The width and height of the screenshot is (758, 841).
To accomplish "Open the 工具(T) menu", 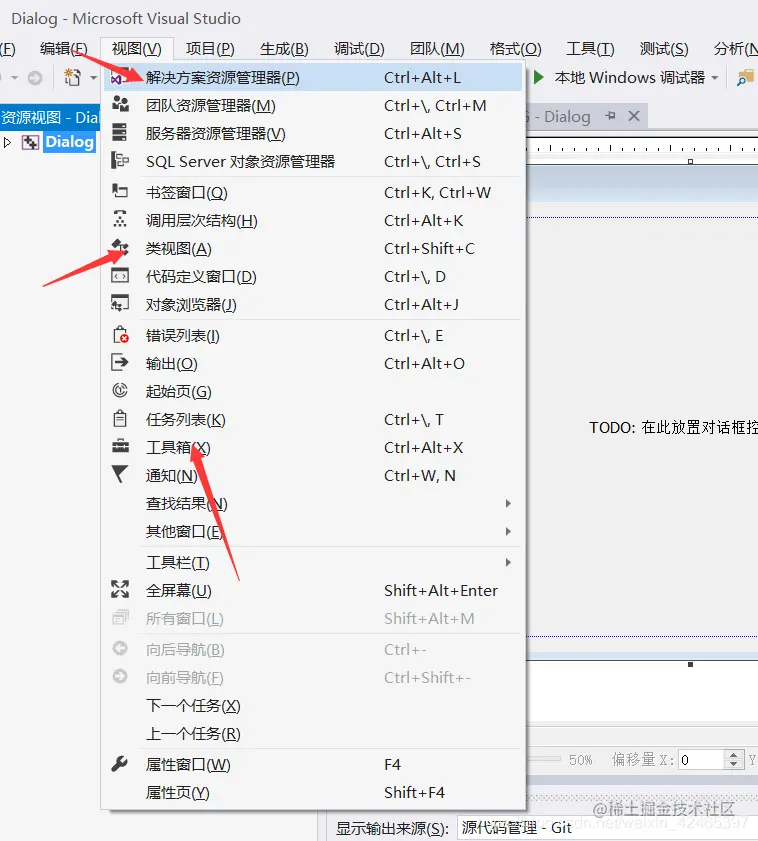I will click(590, 49).
